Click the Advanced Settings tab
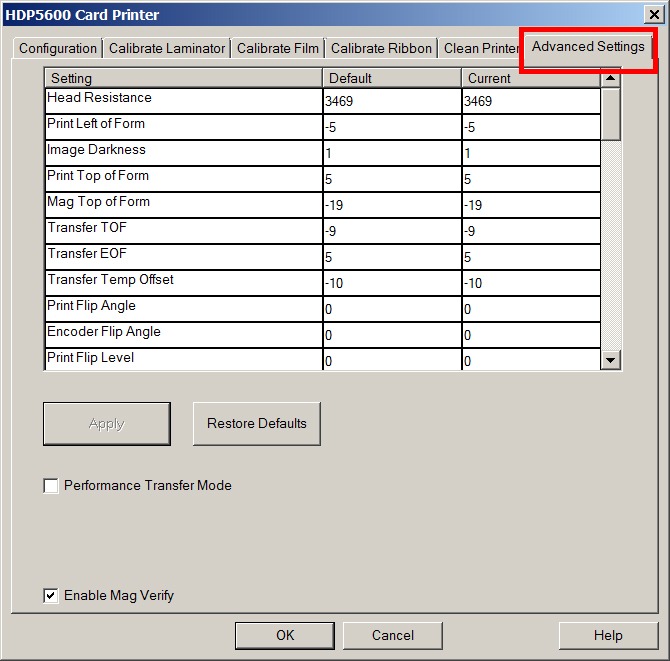 (588, 47)
